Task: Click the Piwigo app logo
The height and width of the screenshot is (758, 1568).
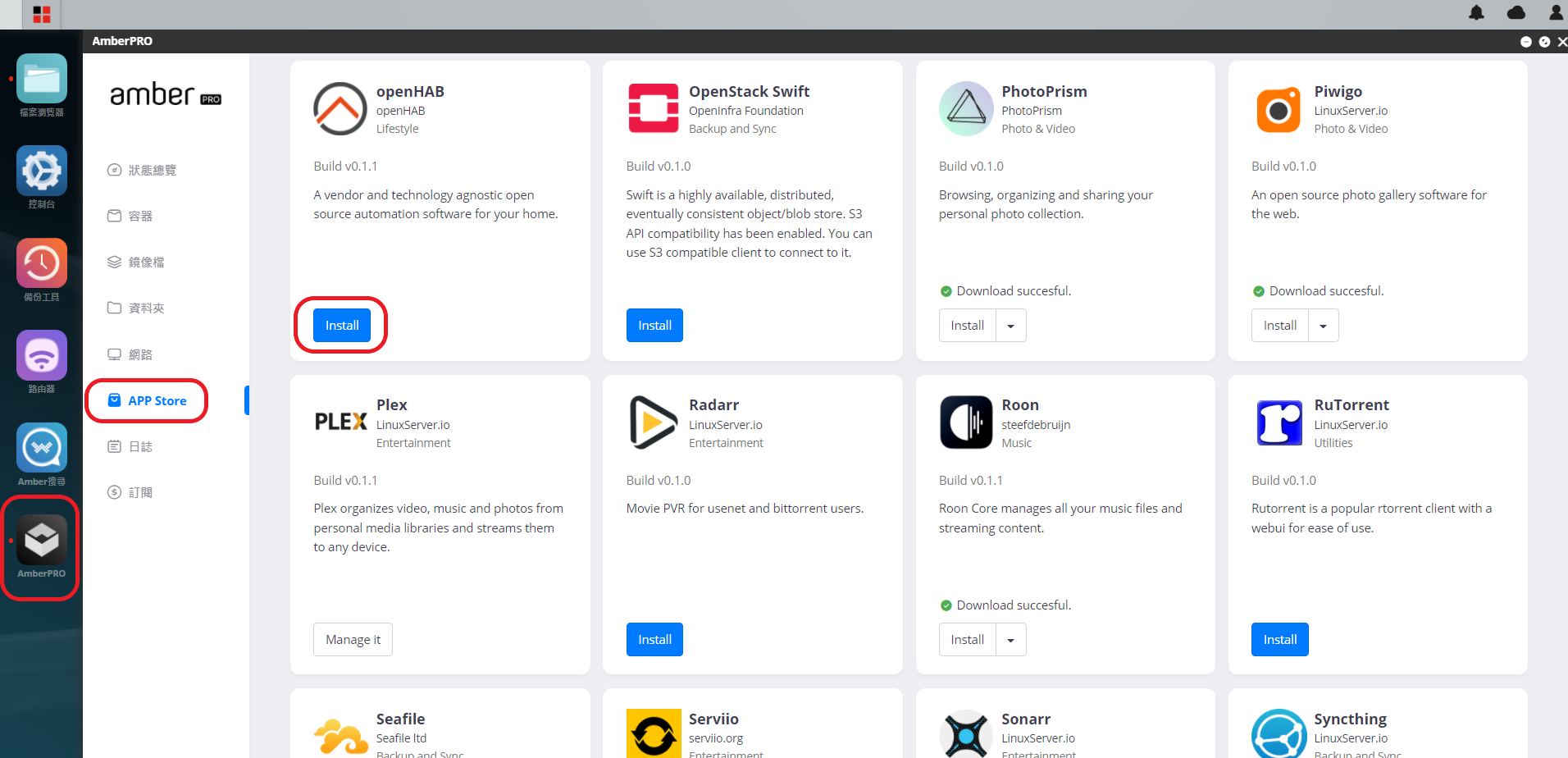Action: [x=1279, y=109]
